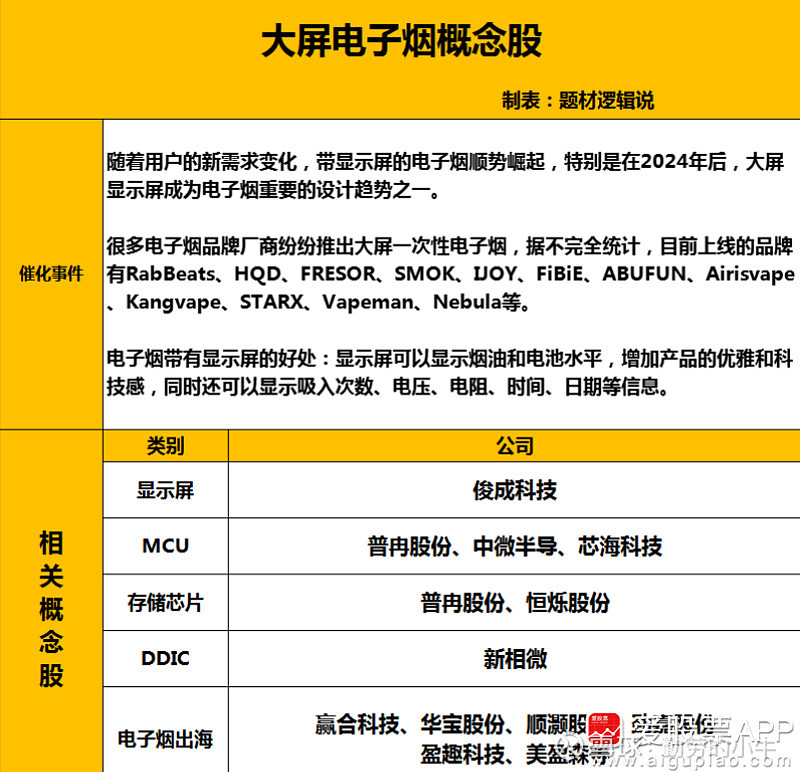Click the company cell 俊成科技

tap(515, 490)
